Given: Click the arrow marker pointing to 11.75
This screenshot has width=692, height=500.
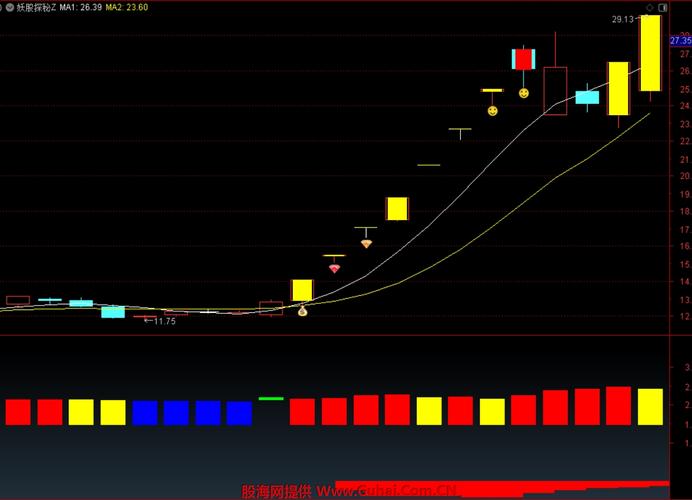Looking at the screenshot, I should pyautogui.click(x=149, y=321).
